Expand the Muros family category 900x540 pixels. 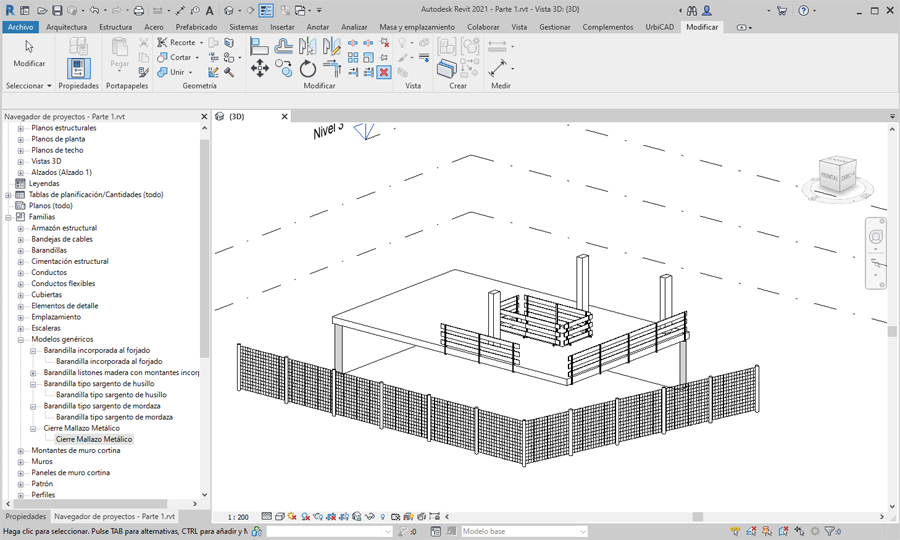click(21, 462)
